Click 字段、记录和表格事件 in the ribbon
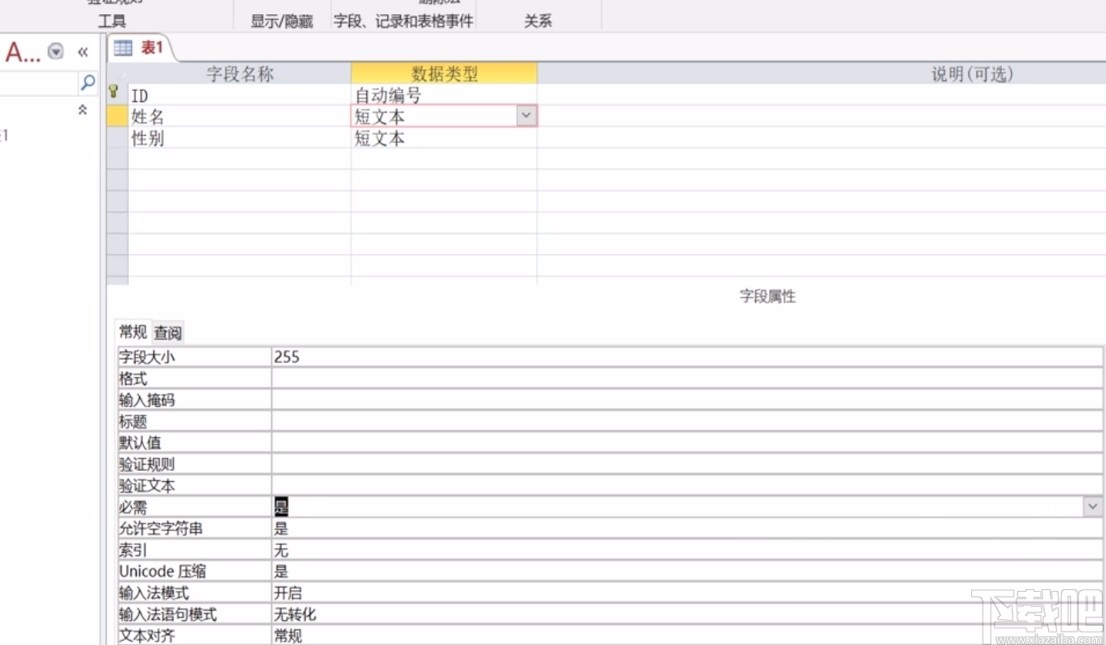 point(402,20)
